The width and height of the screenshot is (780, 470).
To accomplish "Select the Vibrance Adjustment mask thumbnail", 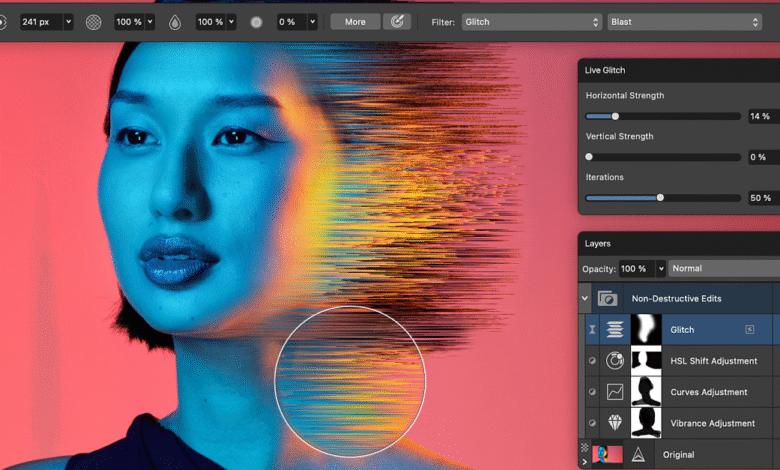I will coord(646,423).
